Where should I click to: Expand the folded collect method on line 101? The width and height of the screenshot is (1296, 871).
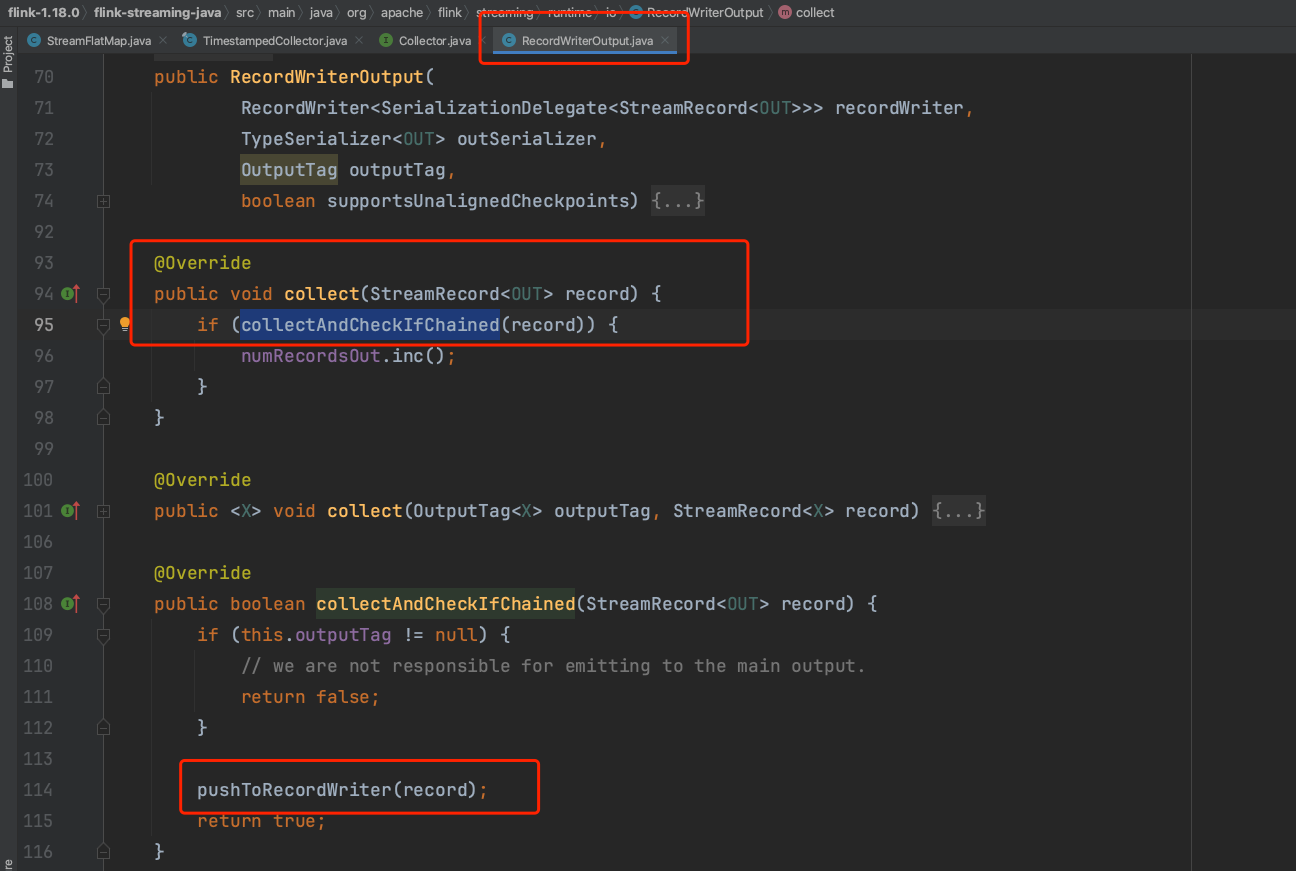click(x=103, y=511)
